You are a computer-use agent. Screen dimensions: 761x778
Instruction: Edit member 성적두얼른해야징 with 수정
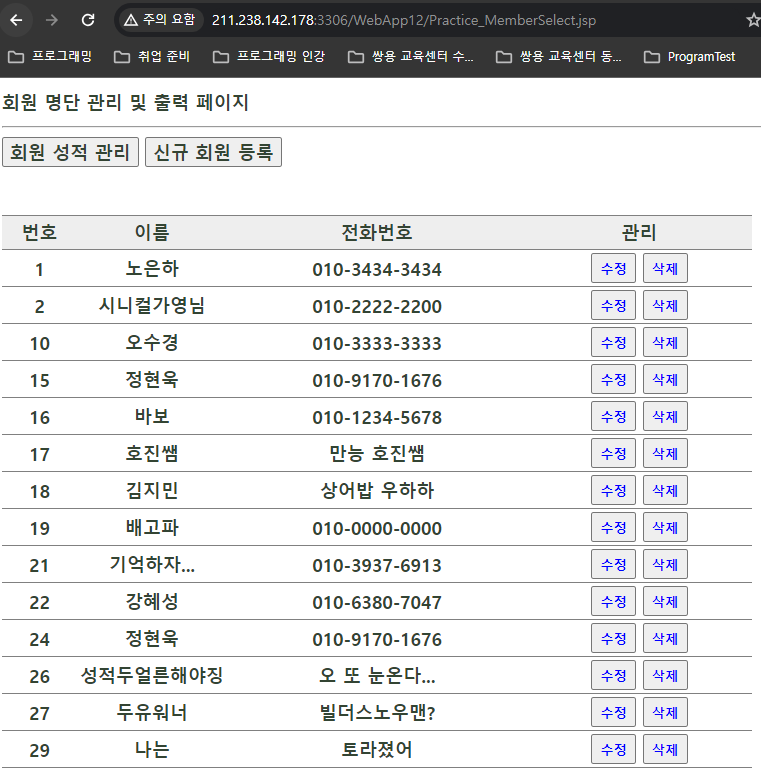coord(613,675)
